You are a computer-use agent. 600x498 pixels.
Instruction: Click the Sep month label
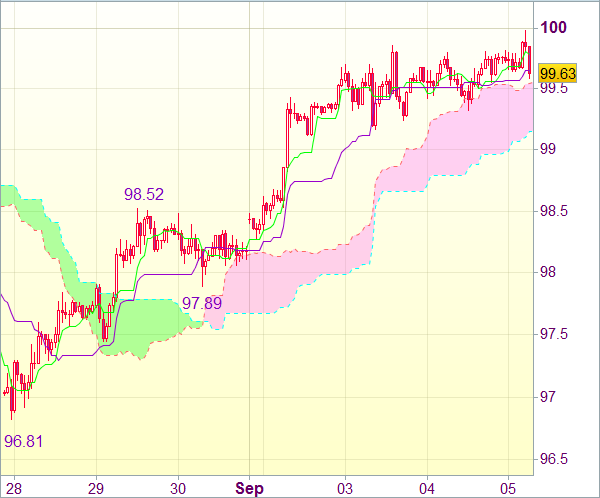click(x=249, y=489)
